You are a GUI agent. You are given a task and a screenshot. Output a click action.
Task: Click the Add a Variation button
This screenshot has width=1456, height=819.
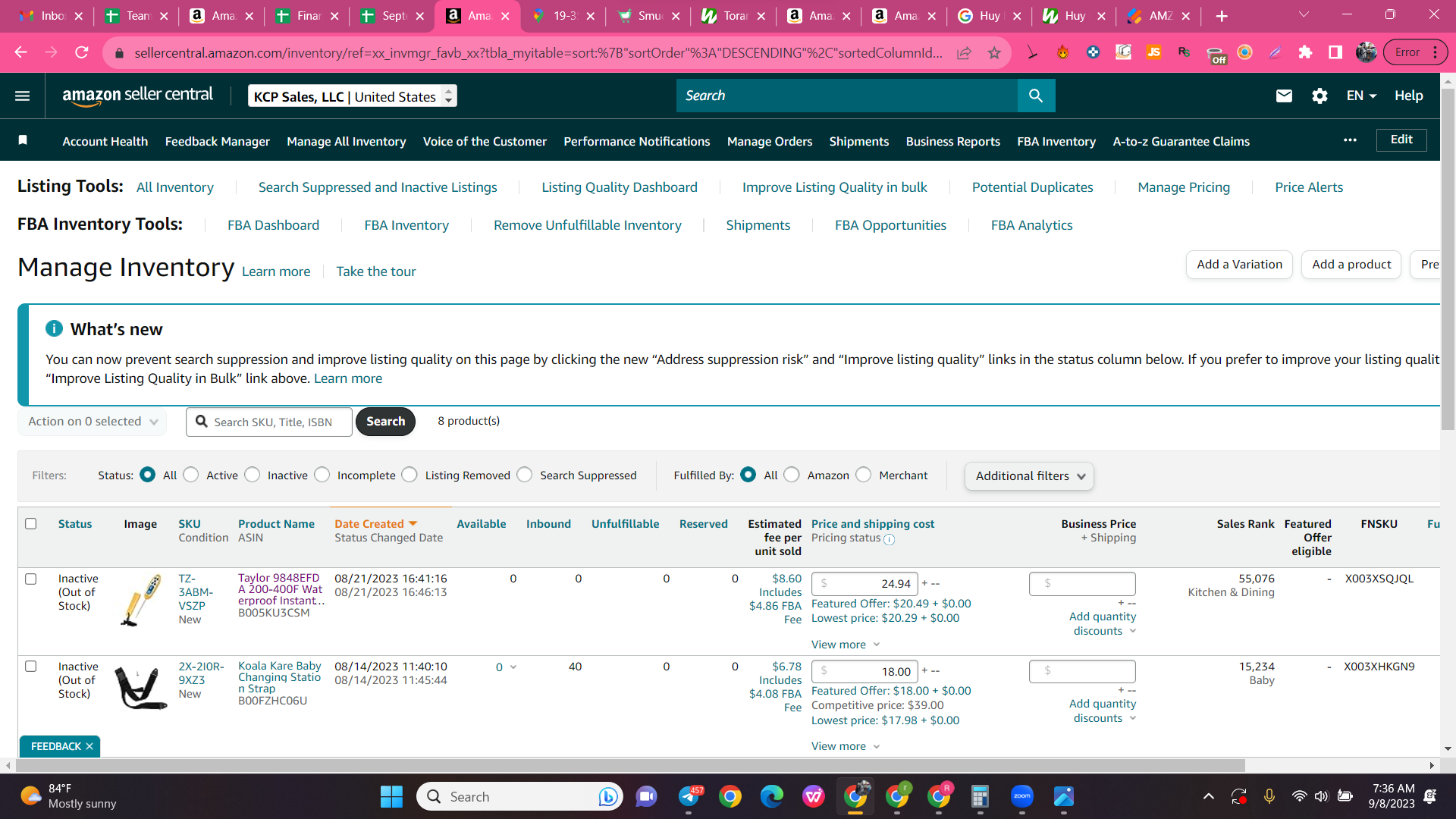pos(1239,265)
